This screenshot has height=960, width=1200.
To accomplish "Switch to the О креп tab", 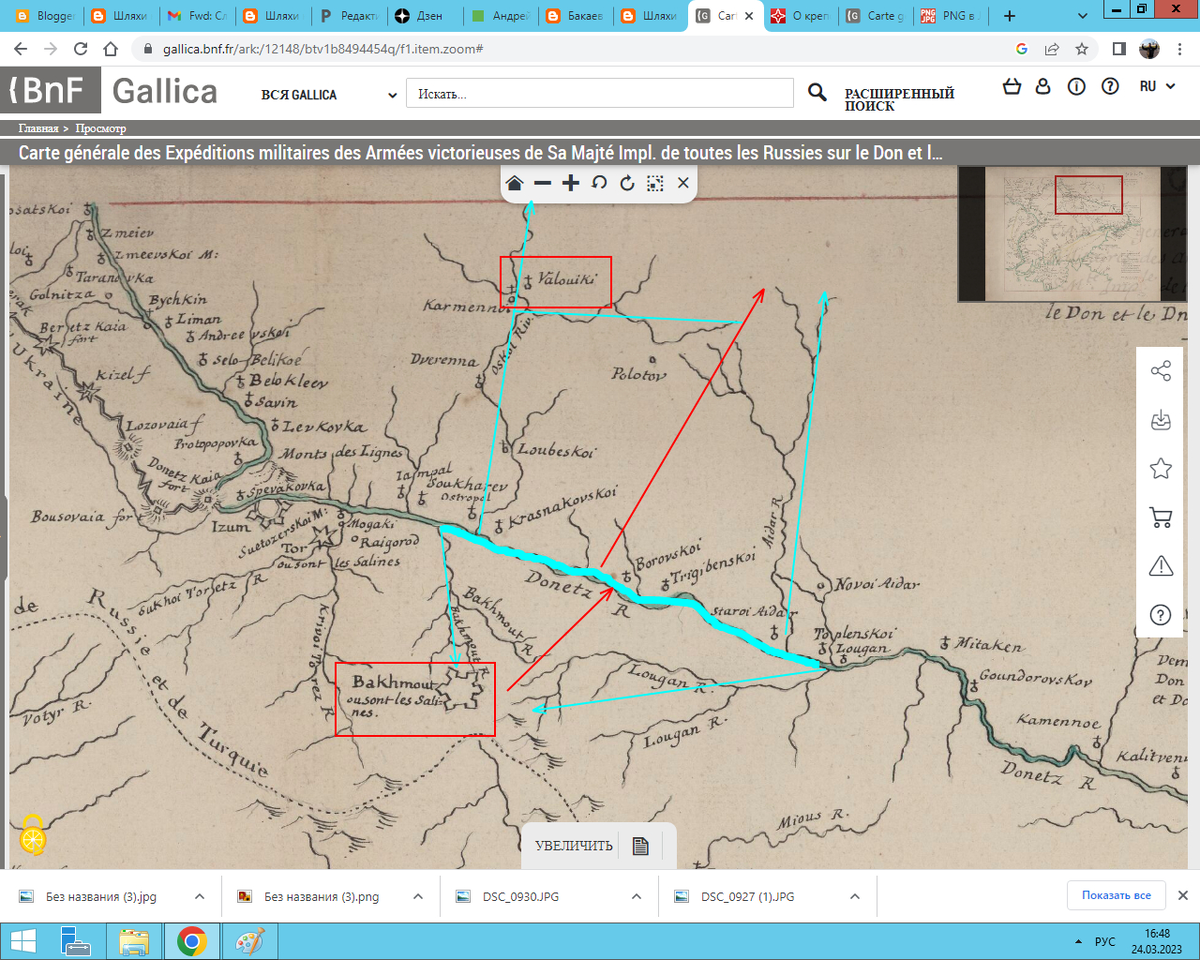I will tap(801, 16).
